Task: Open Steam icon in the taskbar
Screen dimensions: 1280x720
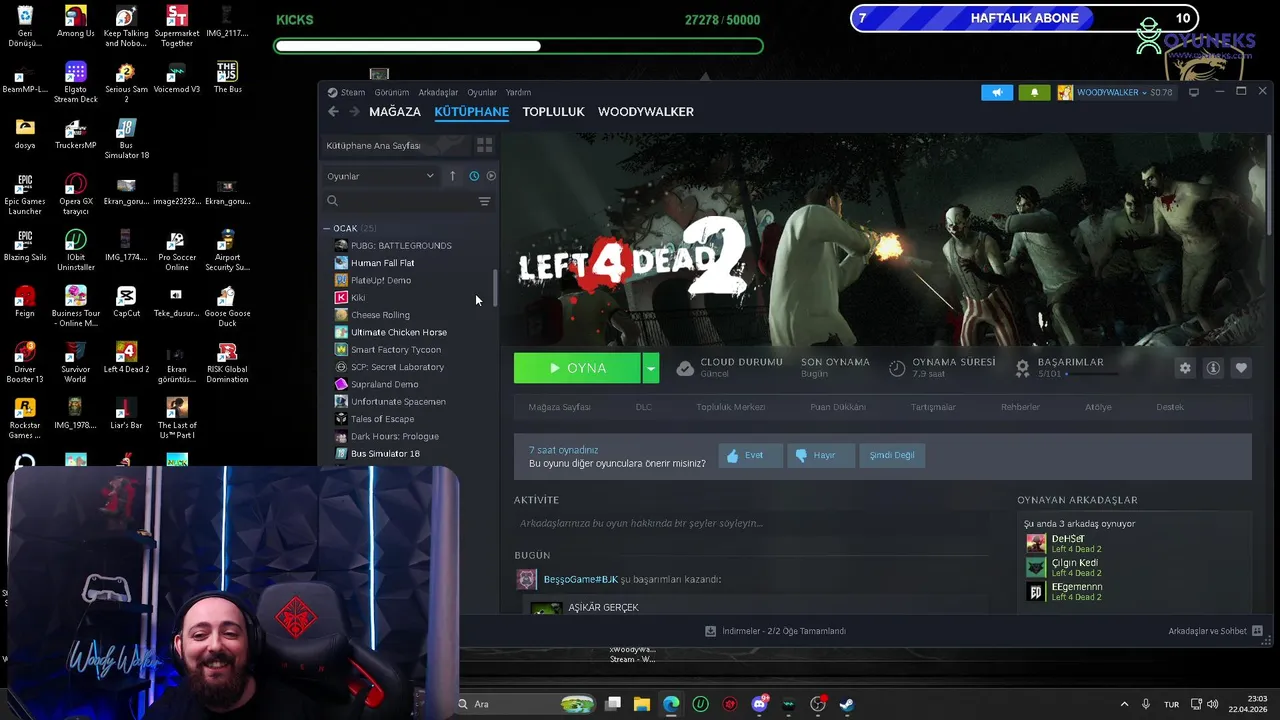Action: 847,704
